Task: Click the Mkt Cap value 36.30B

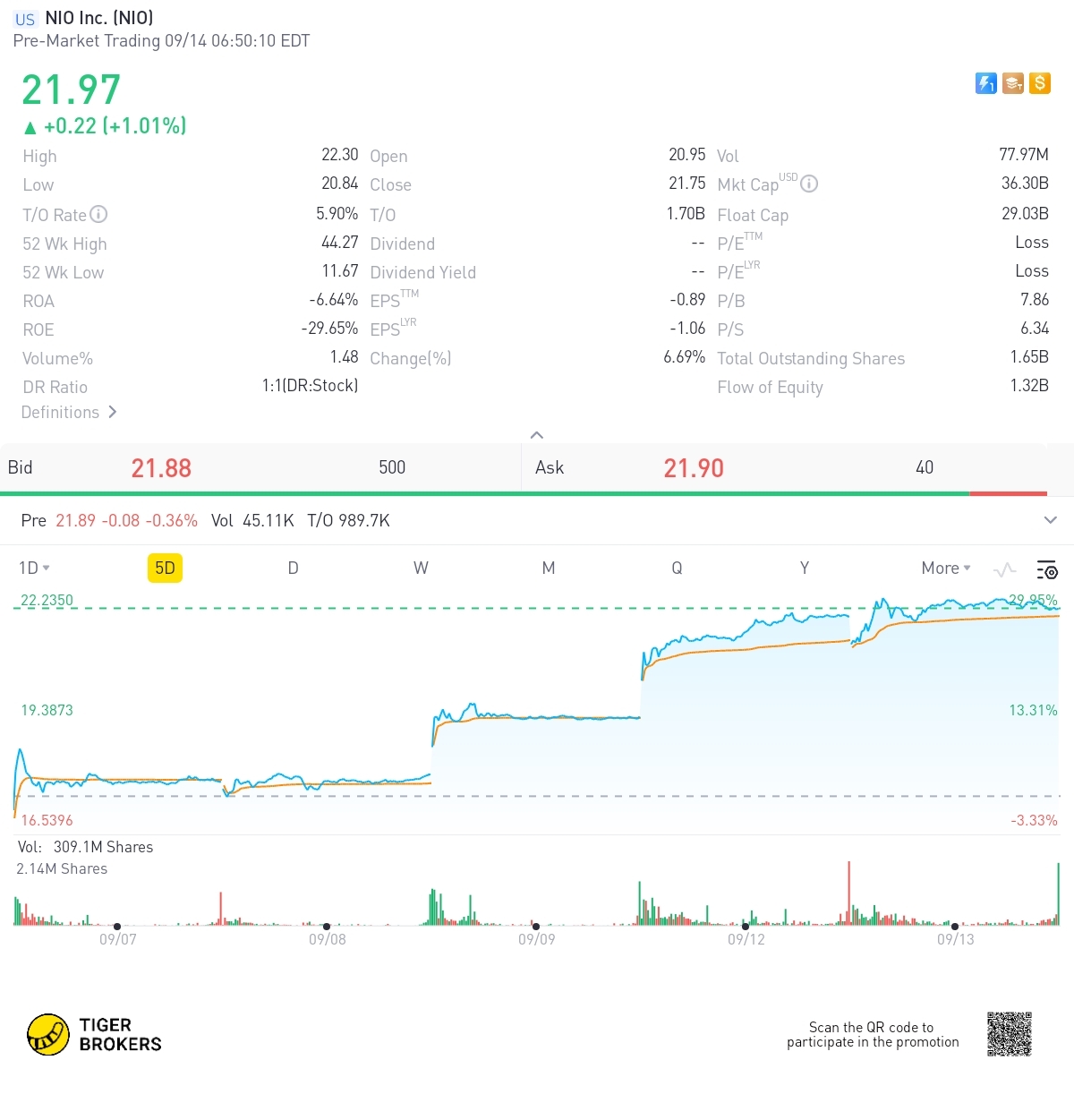Action: coord(1025,184)
